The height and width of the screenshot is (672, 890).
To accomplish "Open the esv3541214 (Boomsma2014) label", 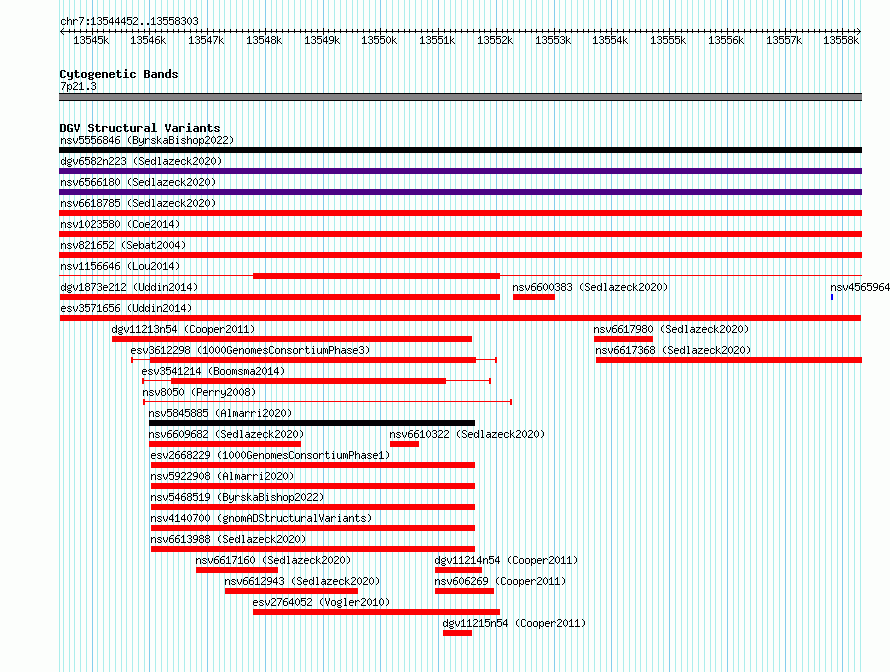I will coord(213,371).
